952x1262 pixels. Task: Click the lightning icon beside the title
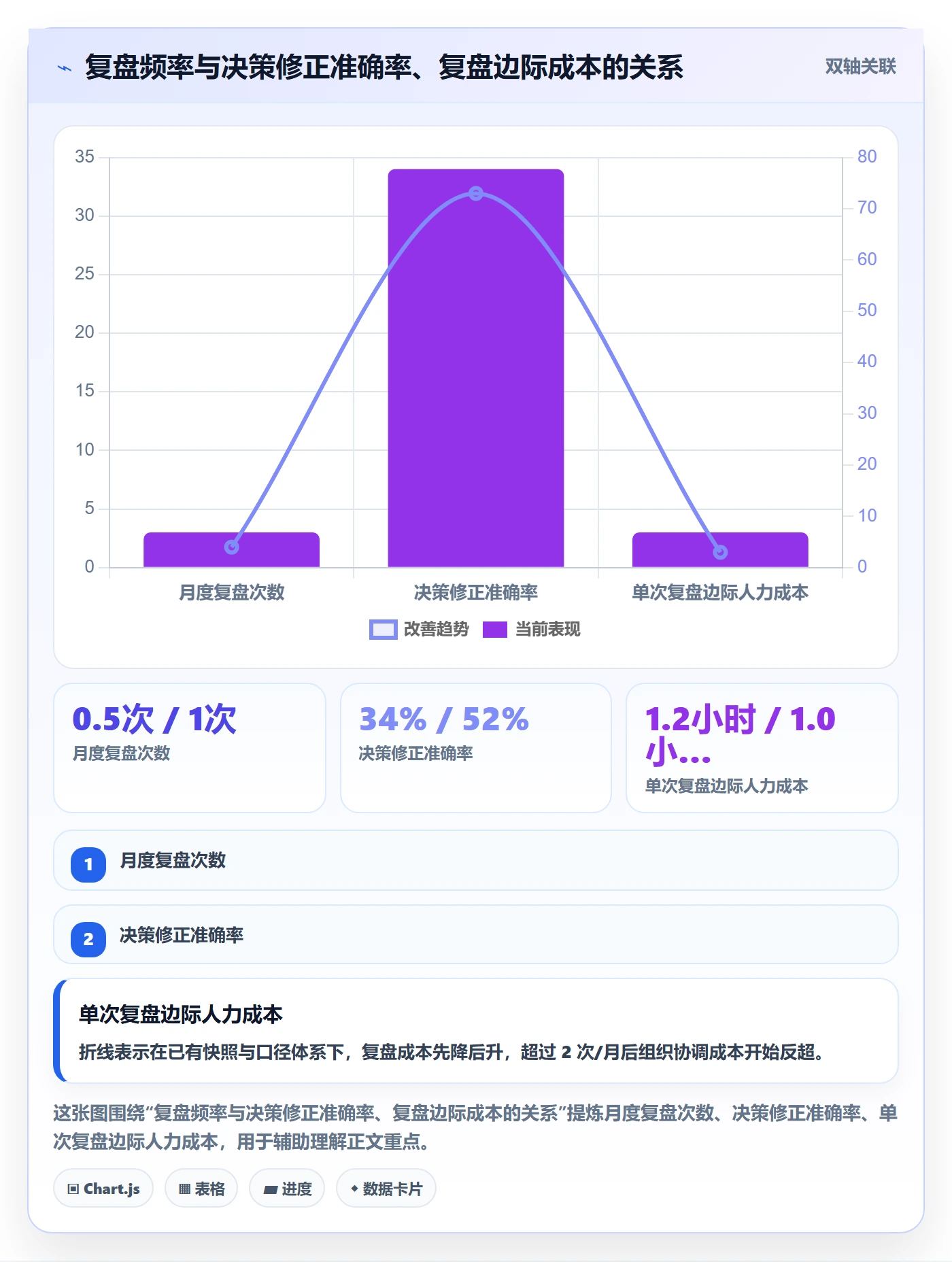tap(65, 68)
